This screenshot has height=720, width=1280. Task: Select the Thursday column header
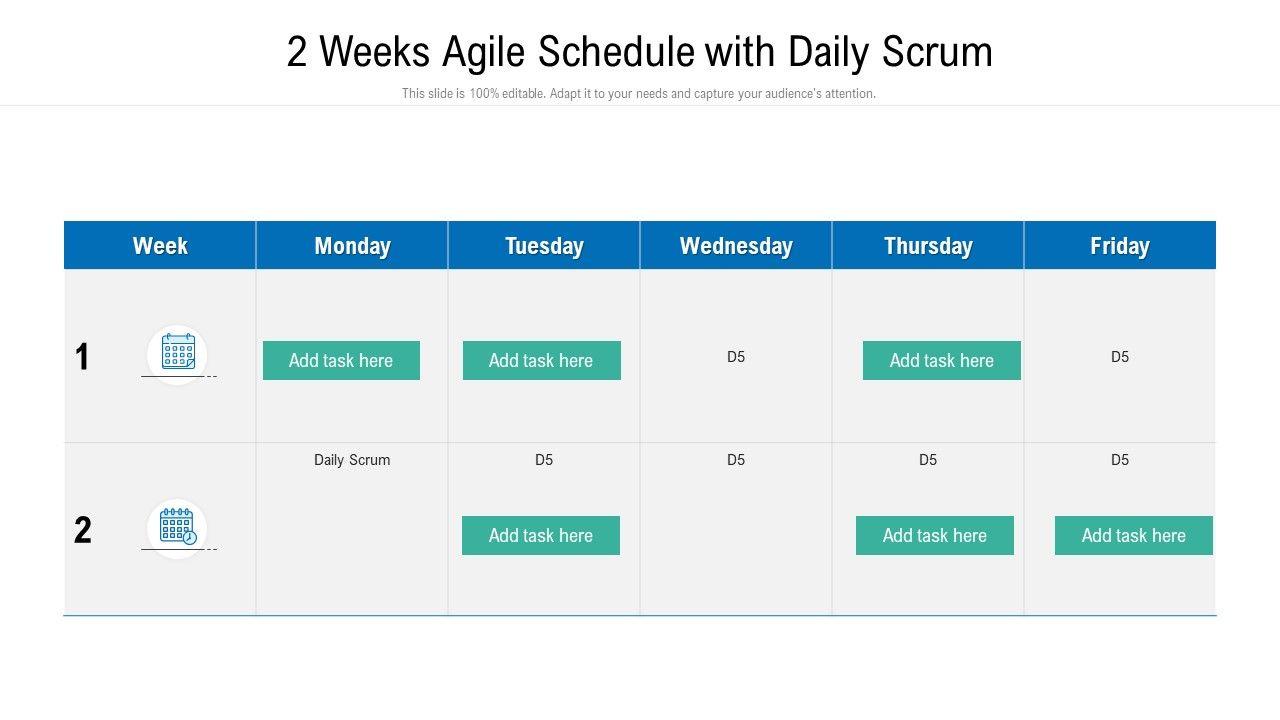[x=928, y=246]
